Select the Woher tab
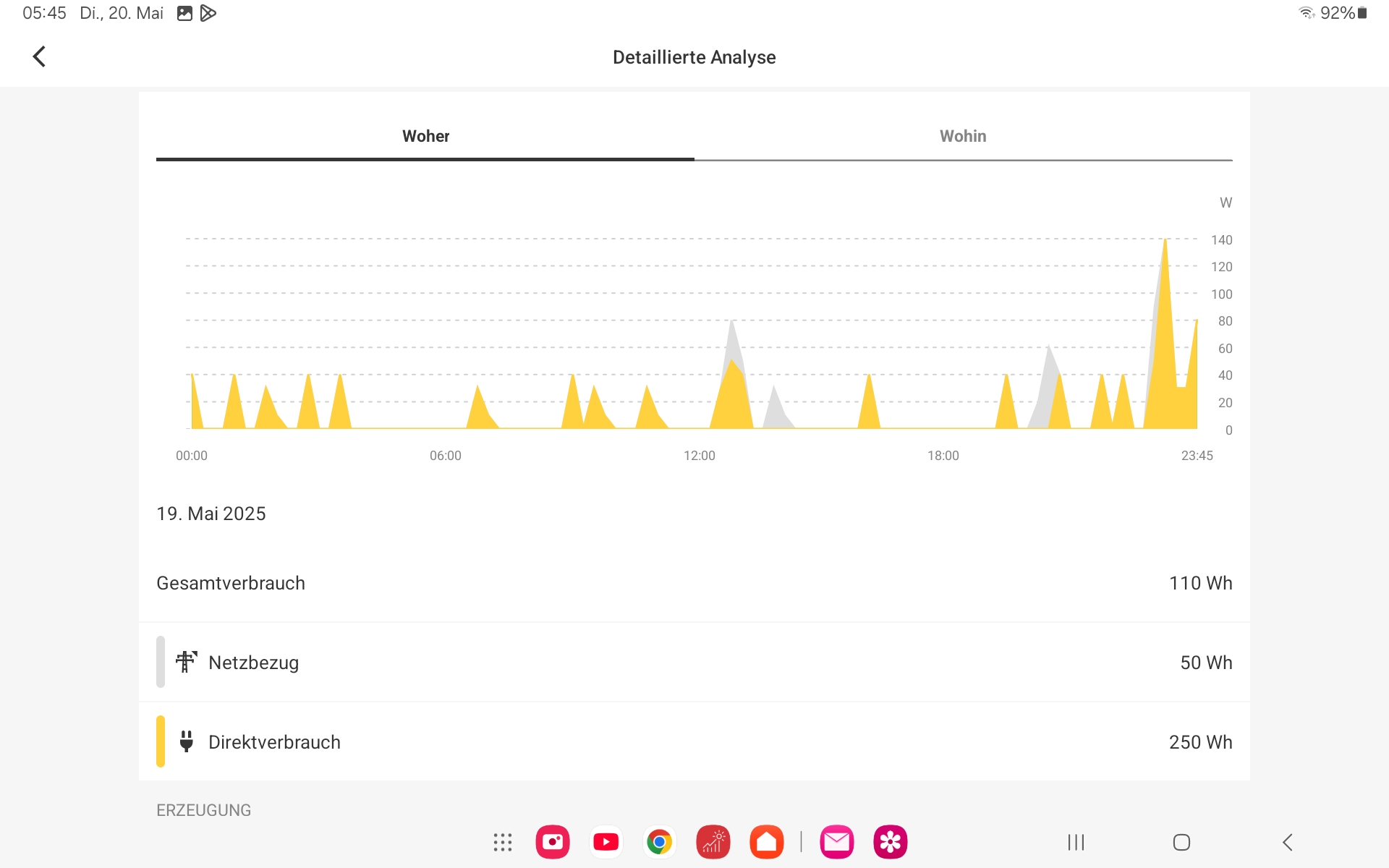This screenshot has width=1389, height=868. click(425, 136)
